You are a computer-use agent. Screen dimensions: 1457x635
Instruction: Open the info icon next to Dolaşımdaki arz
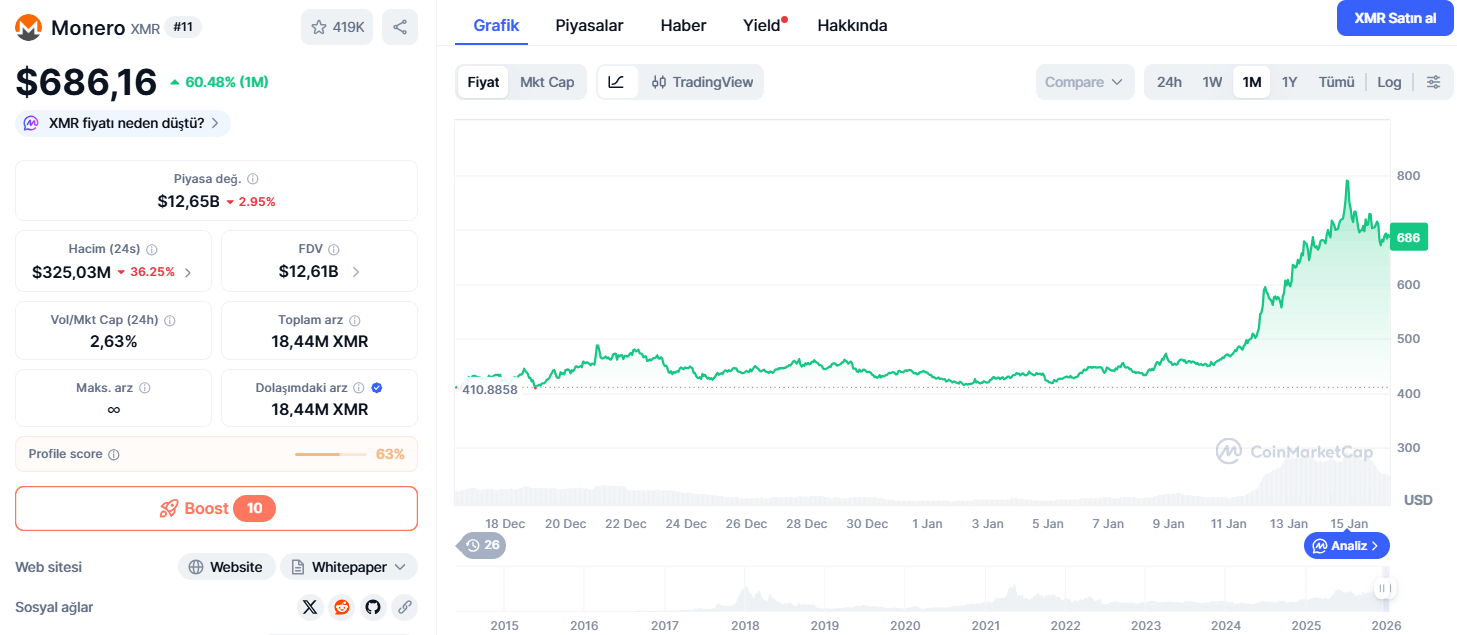coord(359,388)
